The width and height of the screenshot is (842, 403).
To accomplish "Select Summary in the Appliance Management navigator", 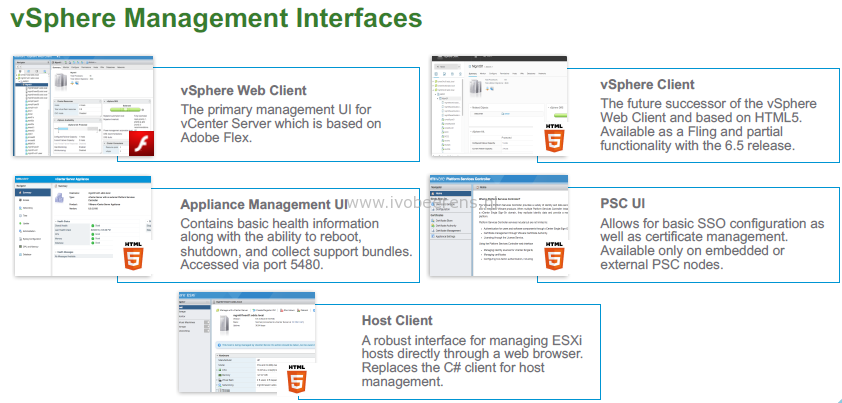I will tap(33, 192).
